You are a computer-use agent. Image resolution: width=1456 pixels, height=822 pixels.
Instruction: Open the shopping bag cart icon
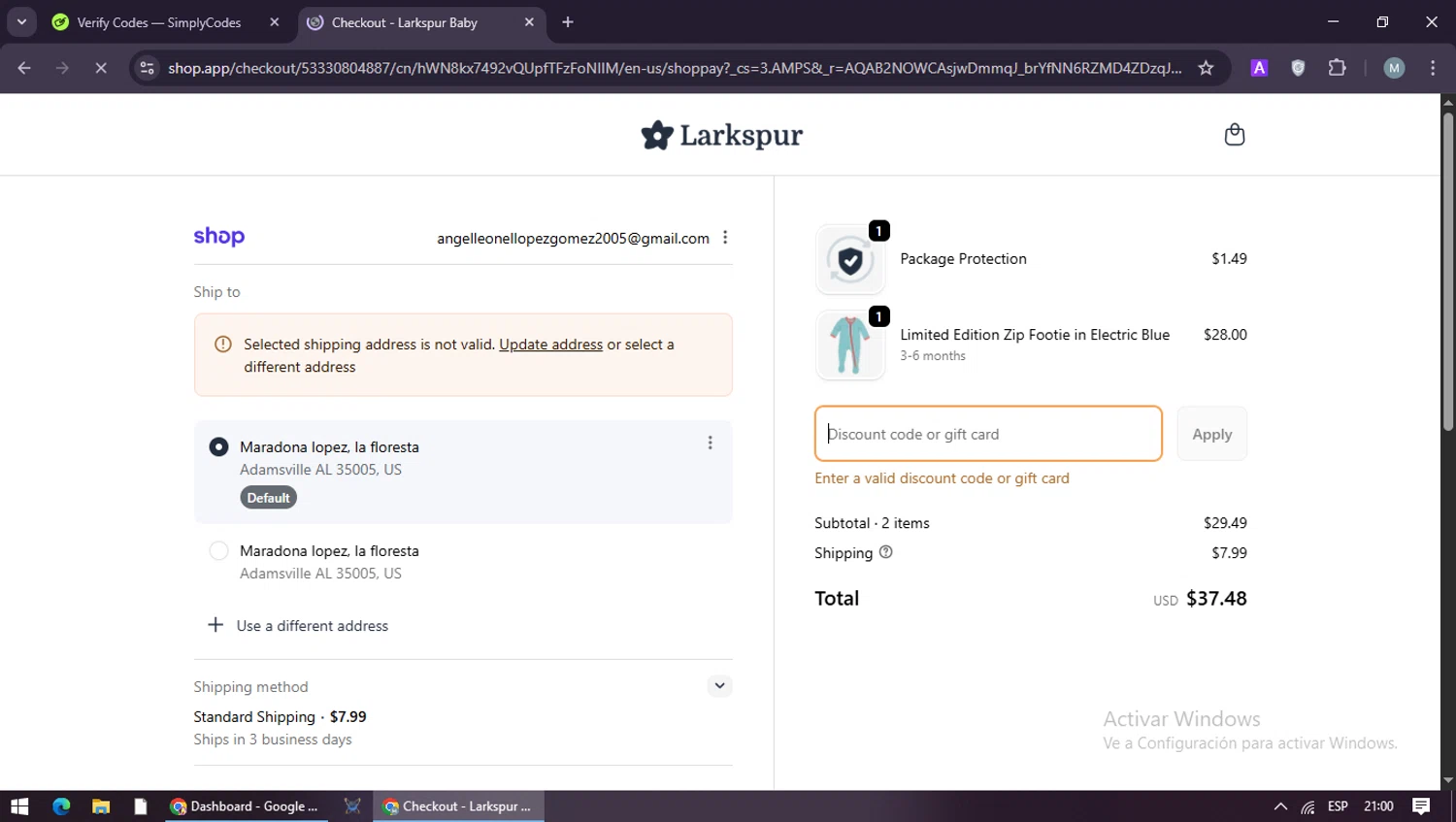(x=1234, y=135)
